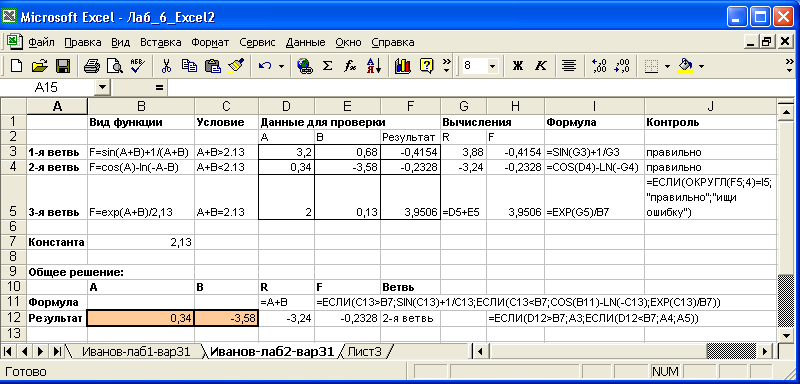
Task: Open the Вставка menu
Action: pos(161,42)
